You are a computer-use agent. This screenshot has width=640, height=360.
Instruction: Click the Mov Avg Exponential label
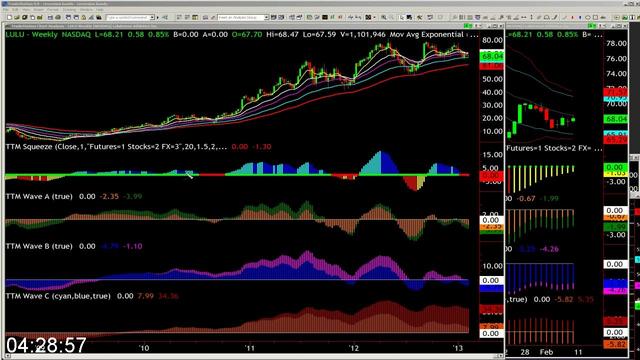point(427,34)
